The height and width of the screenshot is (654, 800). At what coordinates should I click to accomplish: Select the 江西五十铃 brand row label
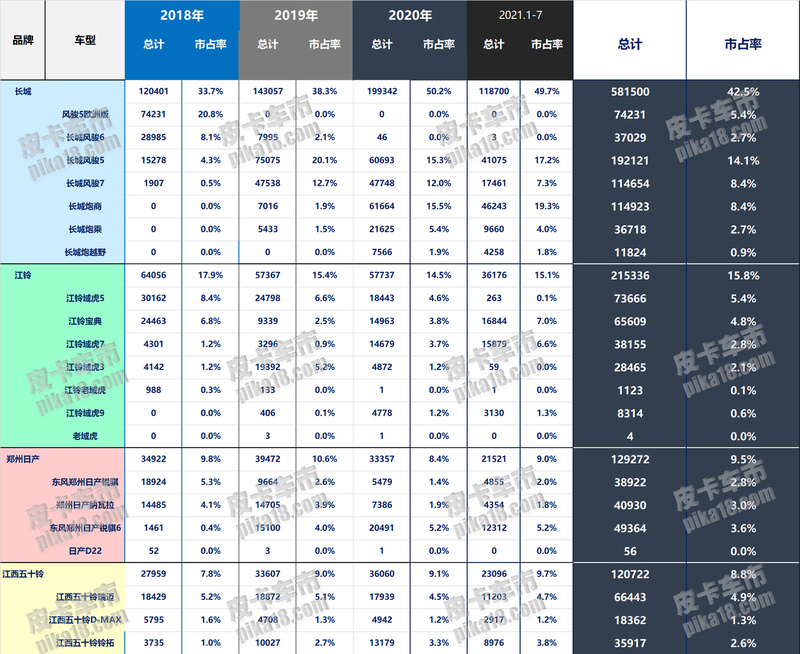pos(23,574)
